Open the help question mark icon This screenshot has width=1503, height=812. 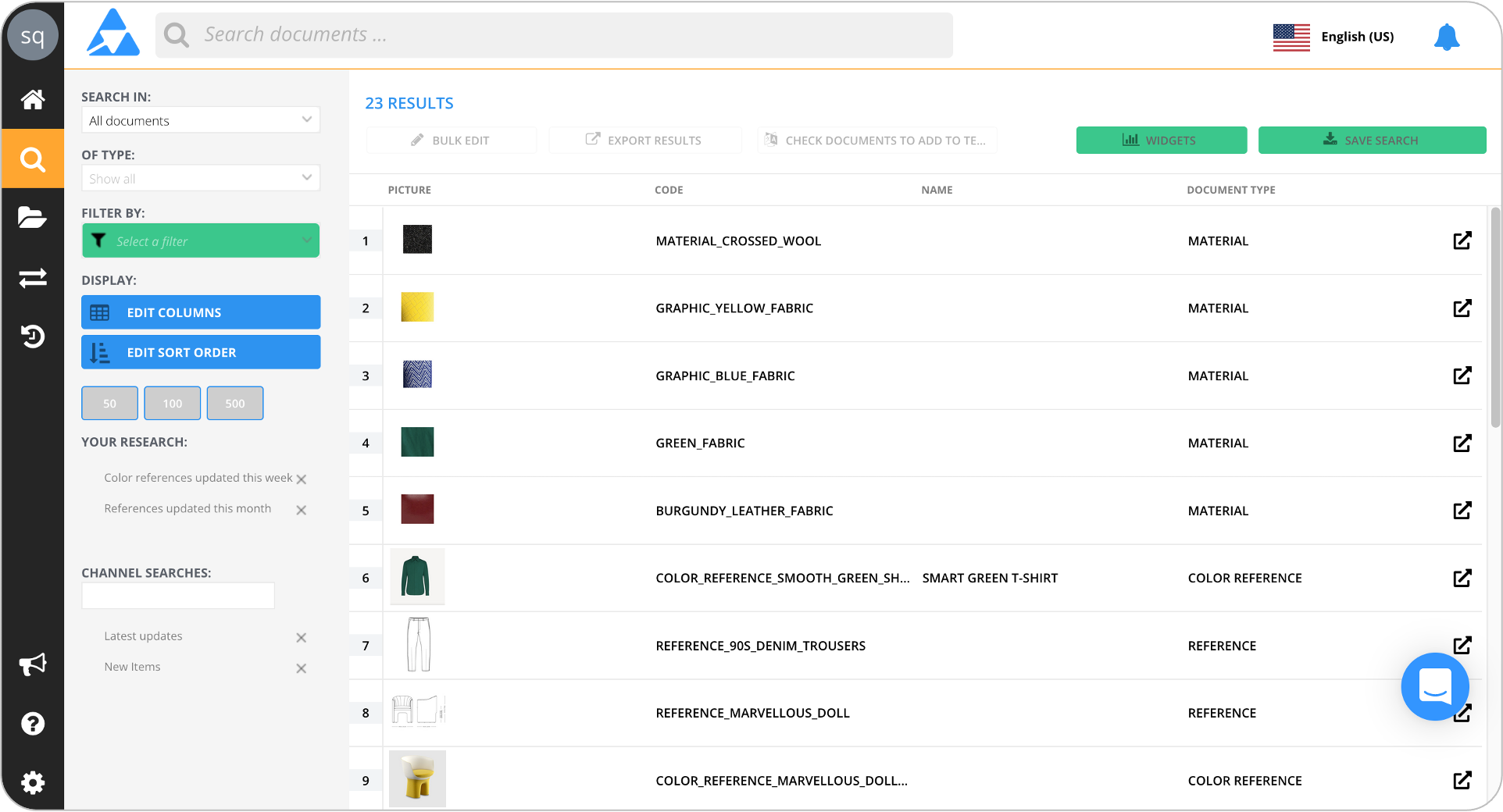click(x=32, y=724)
